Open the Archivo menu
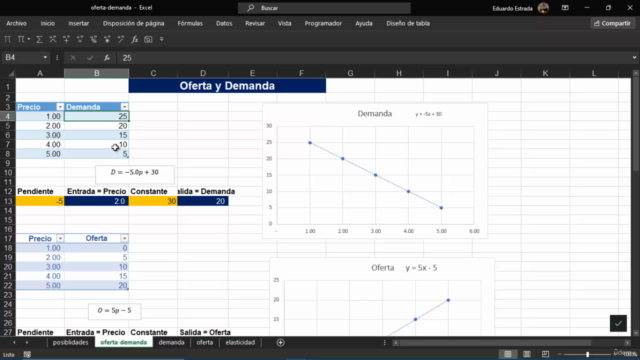This screenshot has height=360, width=640. click(x=16, y=23)
